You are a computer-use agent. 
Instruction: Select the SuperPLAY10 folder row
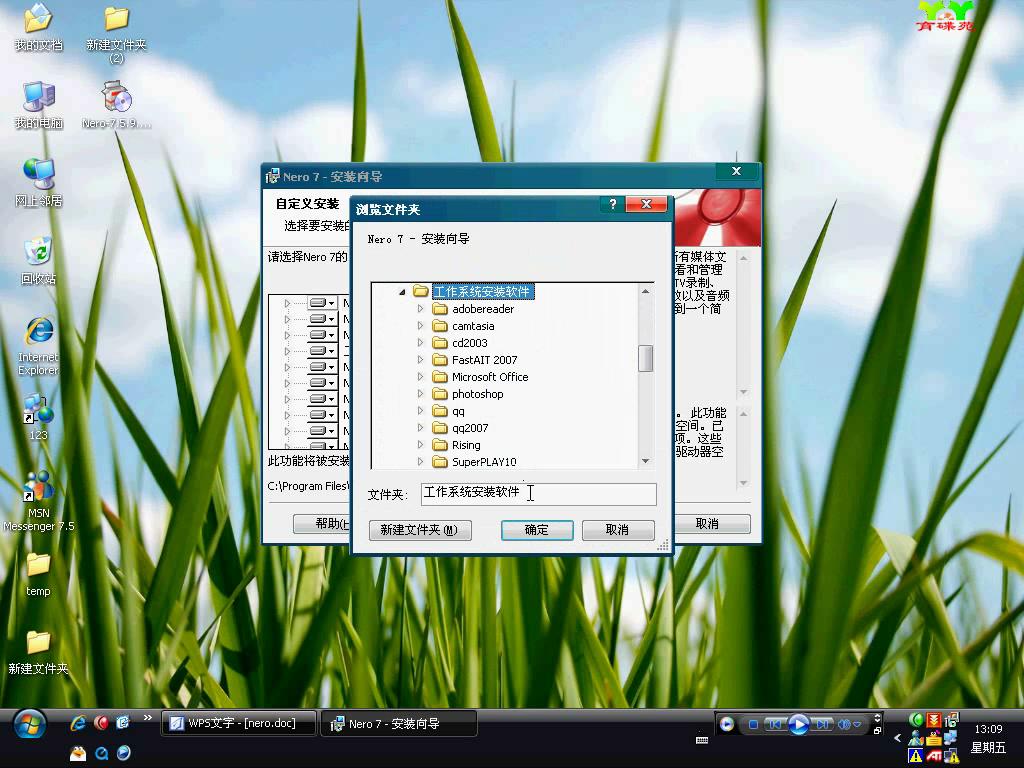point(475,462)
